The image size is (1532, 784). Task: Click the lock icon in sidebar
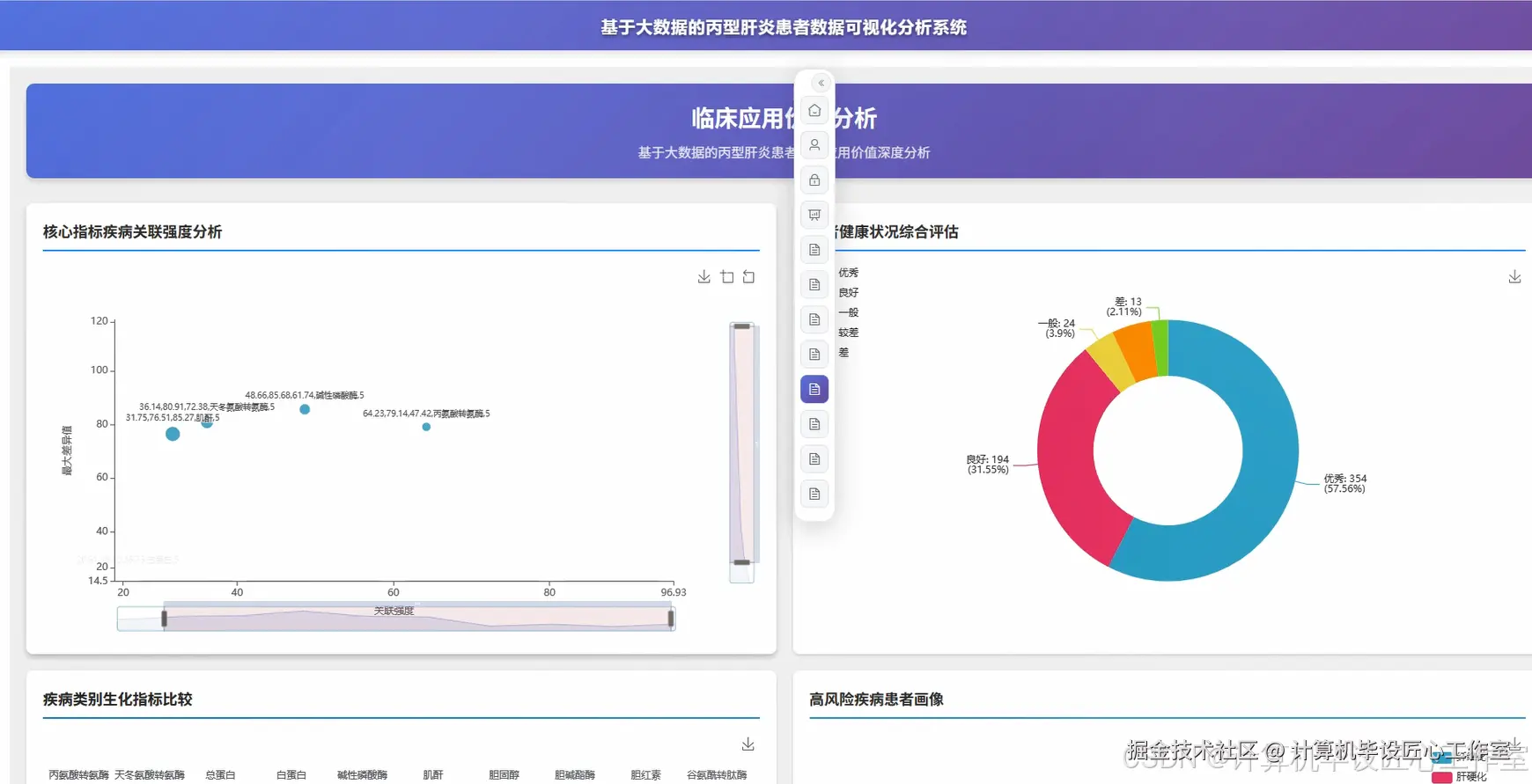(814, 180)
